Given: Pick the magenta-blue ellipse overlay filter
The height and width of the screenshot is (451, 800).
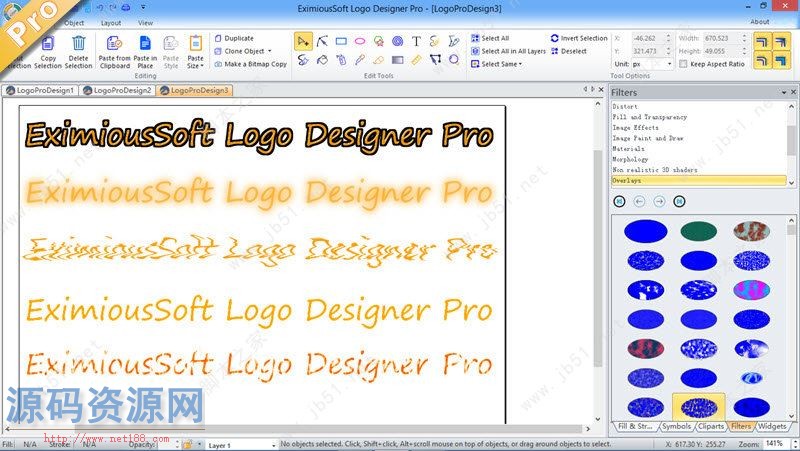Looking at the screenshot, I should pos(752,290).
